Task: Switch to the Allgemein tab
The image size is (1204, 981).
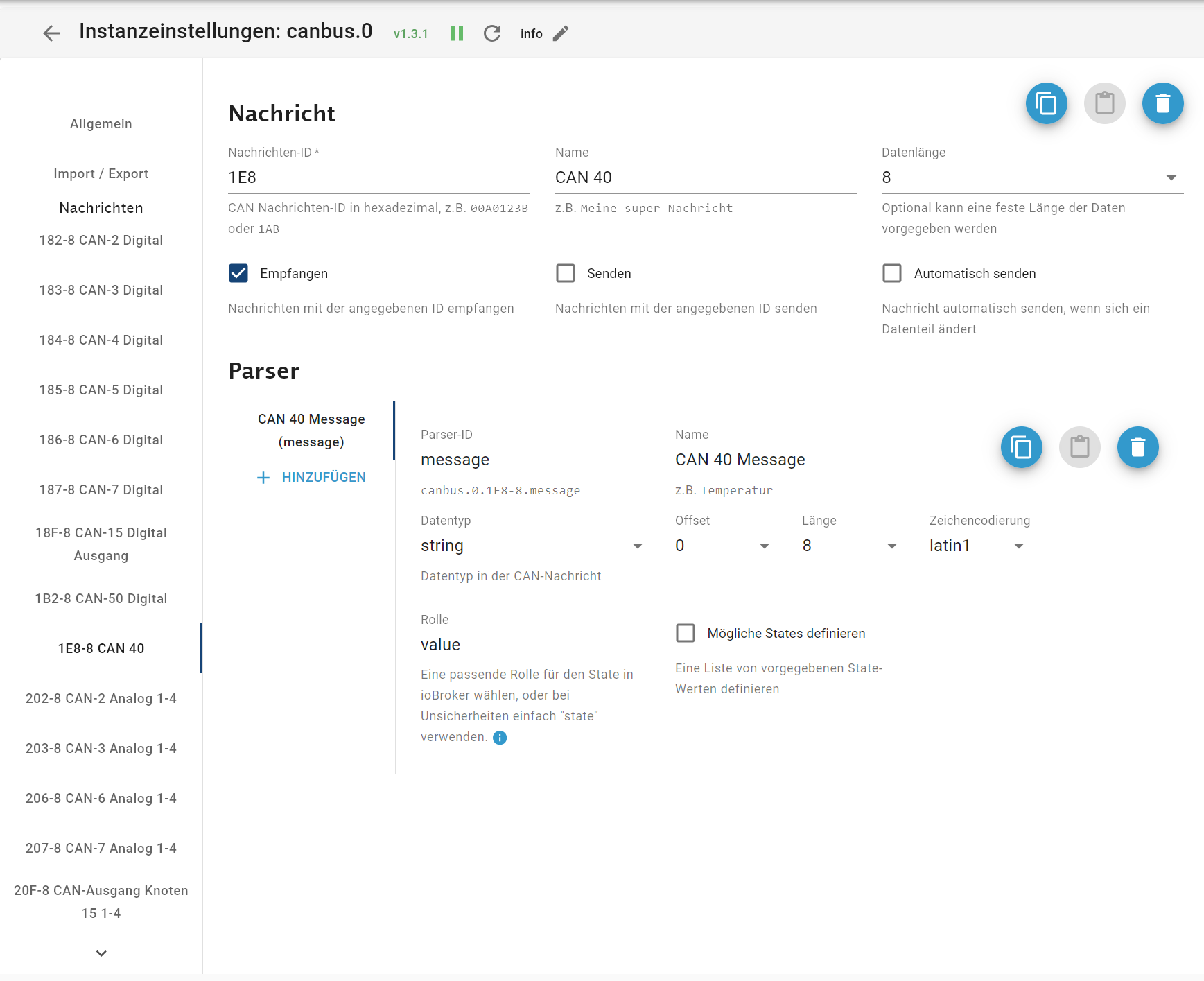Action: tap(101, 124)
